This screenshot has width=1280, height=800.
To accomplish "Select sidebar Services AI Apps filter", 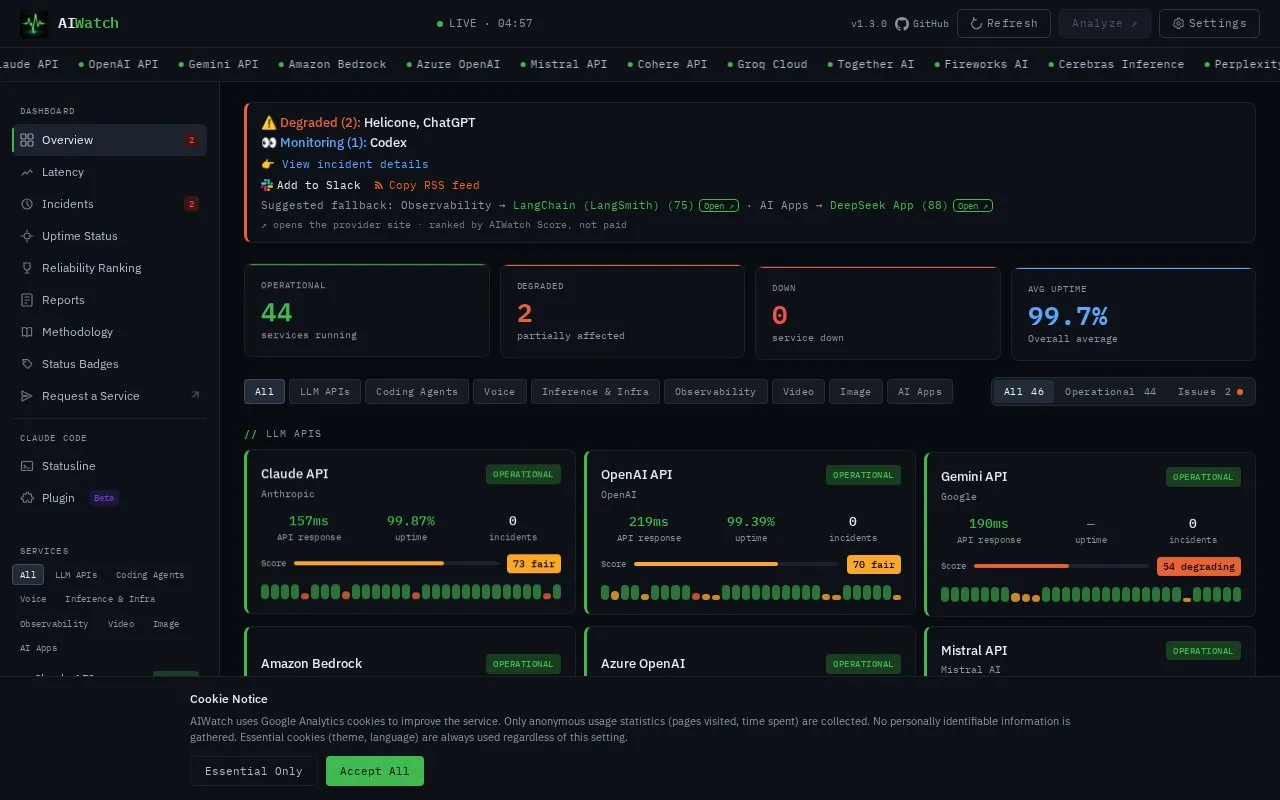I will [x=39, y=648].
